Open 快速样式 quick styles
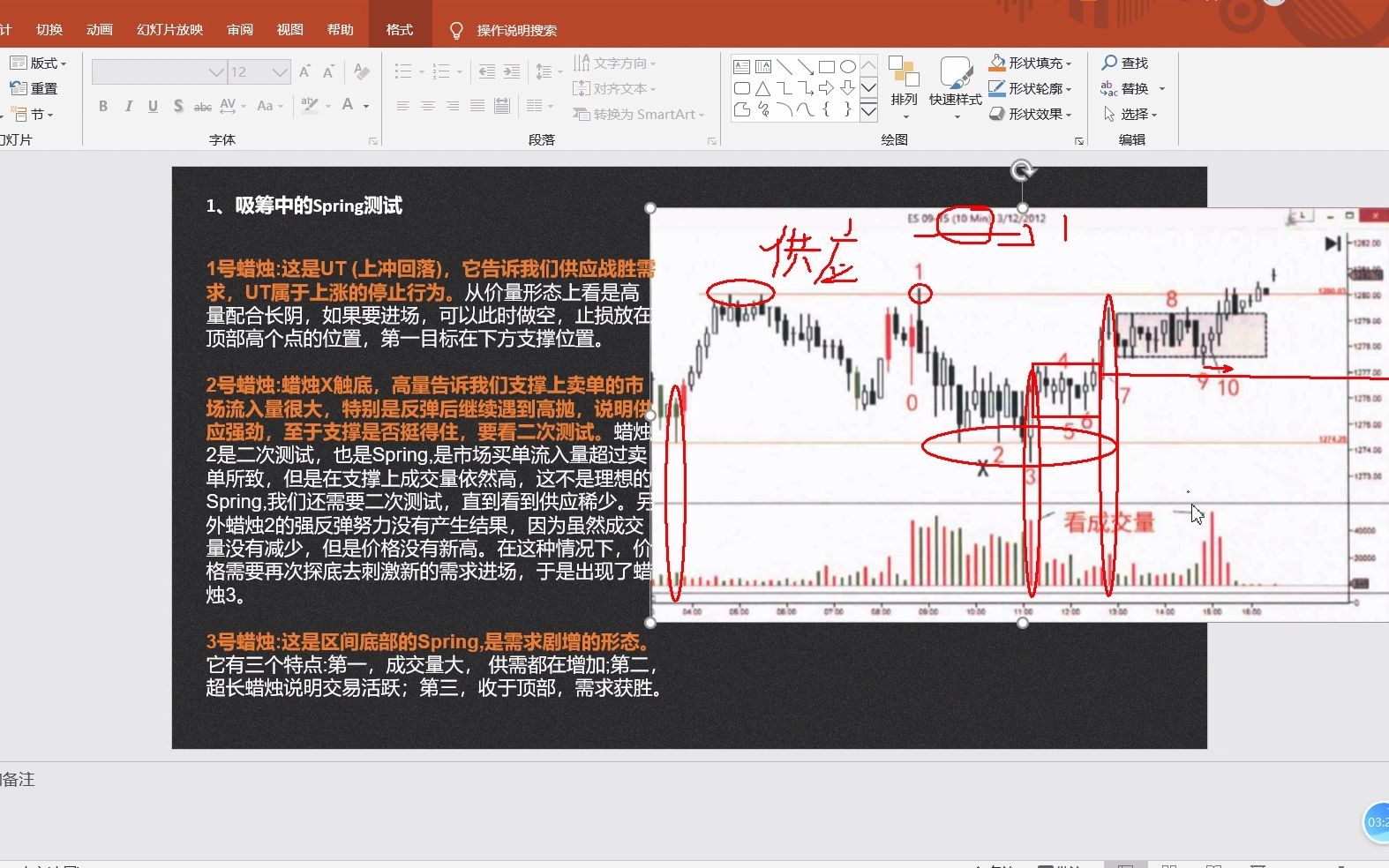This screenshot has height=868, width=1389. click(x=956, y=87)
